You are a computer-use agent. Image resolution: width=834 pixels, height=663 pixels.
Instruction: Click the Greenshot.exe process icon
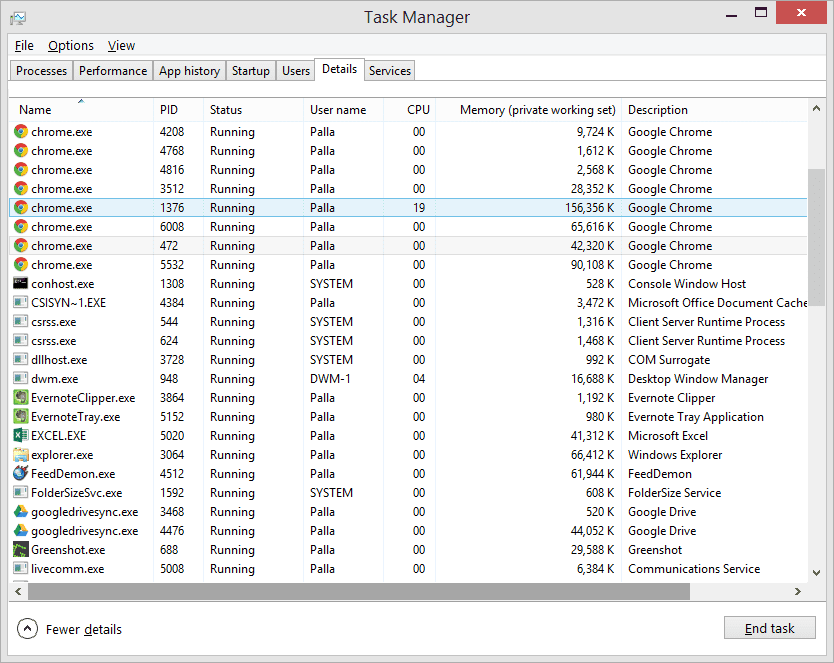[x=21, y=550]
